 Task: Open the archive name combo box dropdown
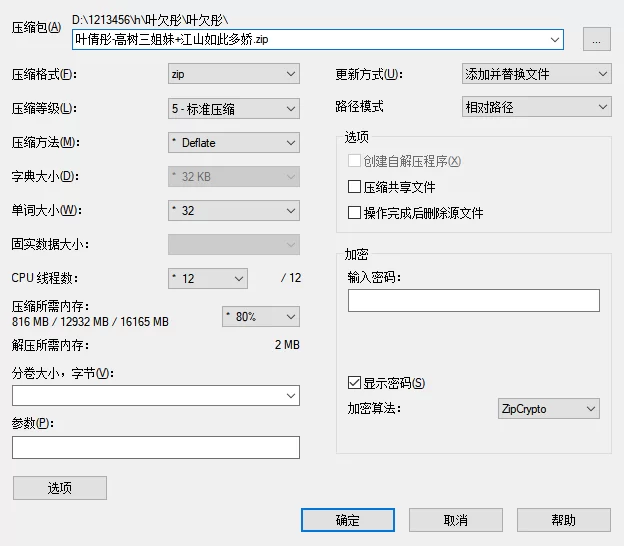[x=555, y=39]
